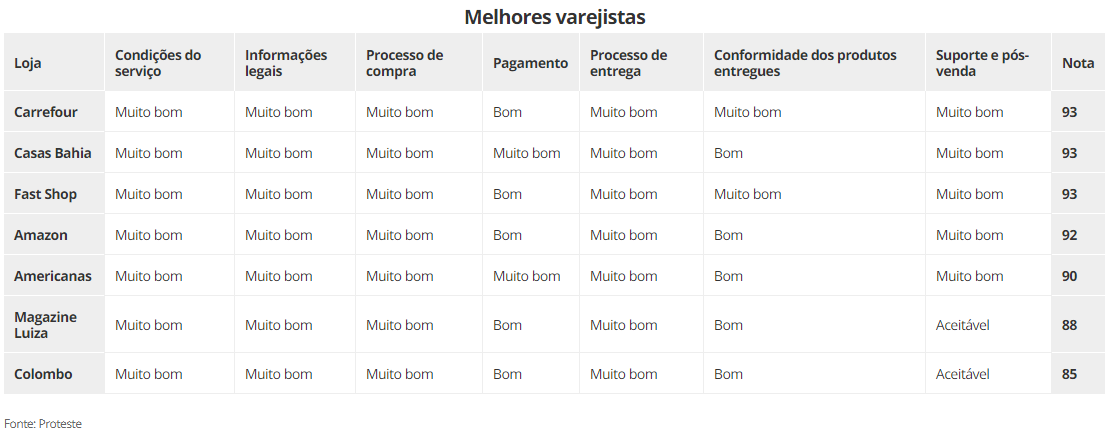This screenshot has height=436, width=1106.
Task: Click the "Suporte e pós-venda" column header
Action: 982,63
